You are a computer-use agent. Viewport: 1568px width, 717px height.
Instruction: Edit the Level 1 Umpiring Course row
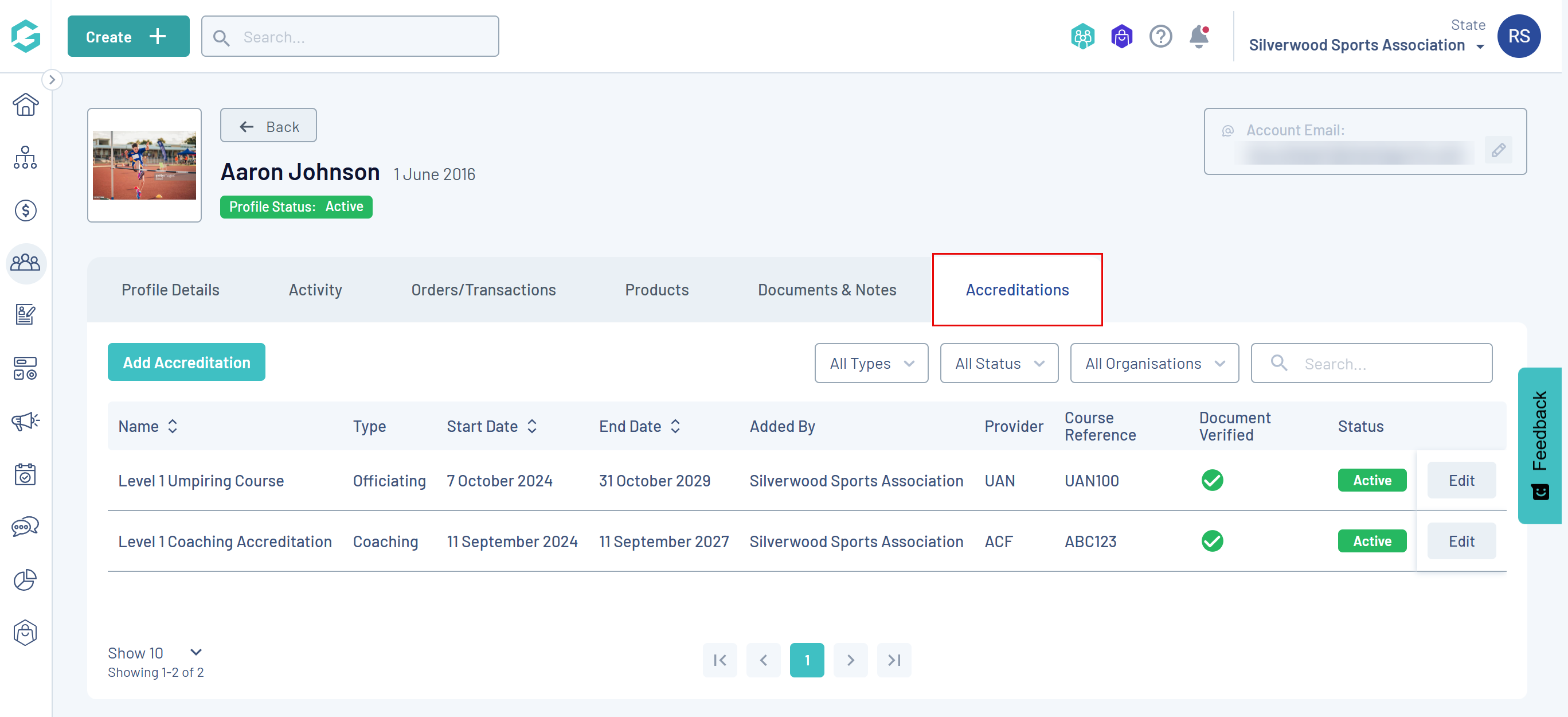coord(1461,481)
